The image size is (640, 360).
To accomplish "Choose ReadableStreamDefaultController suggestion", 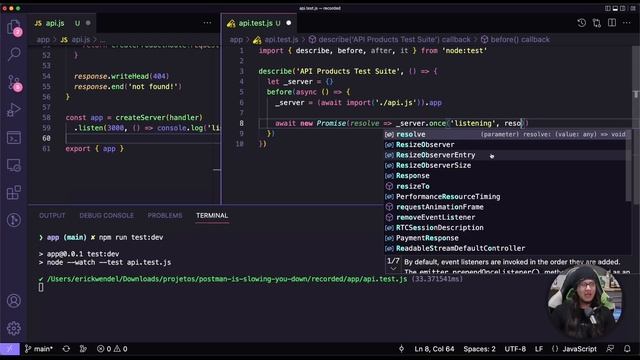I will tap(505, 248).
